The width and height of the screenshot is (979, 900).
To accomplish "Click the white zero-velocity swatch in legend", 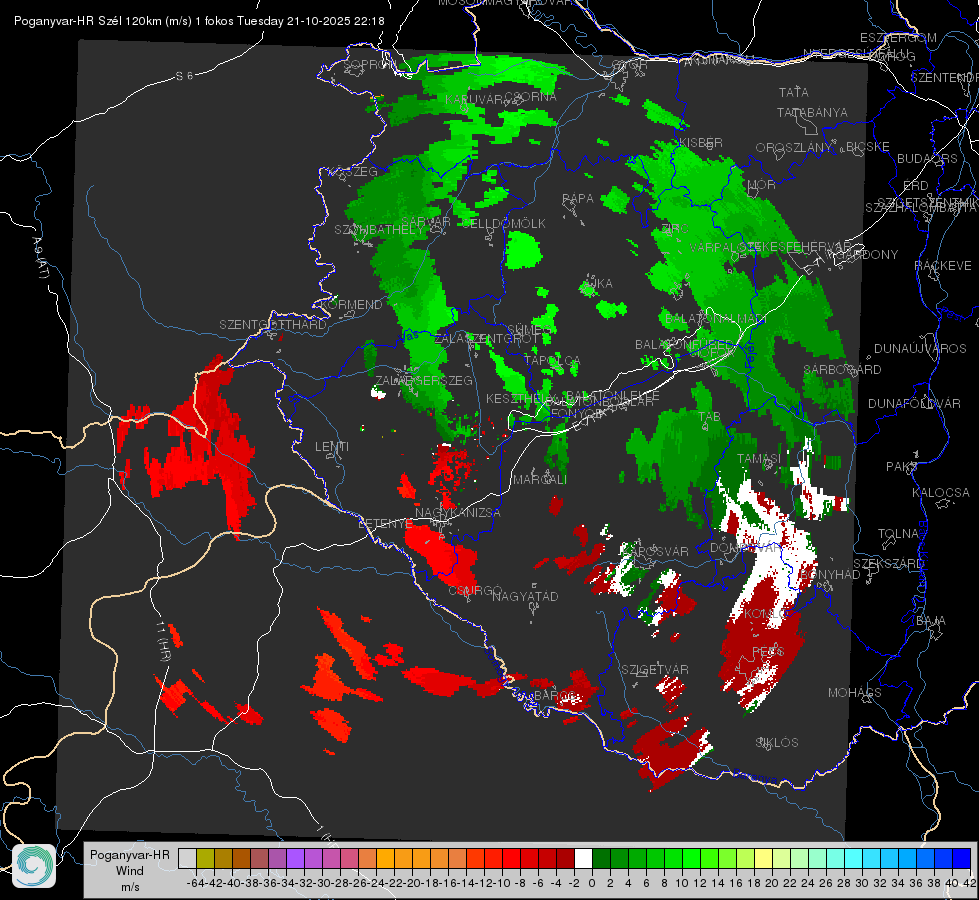I will pyautogui.click(x=583, y=858).
